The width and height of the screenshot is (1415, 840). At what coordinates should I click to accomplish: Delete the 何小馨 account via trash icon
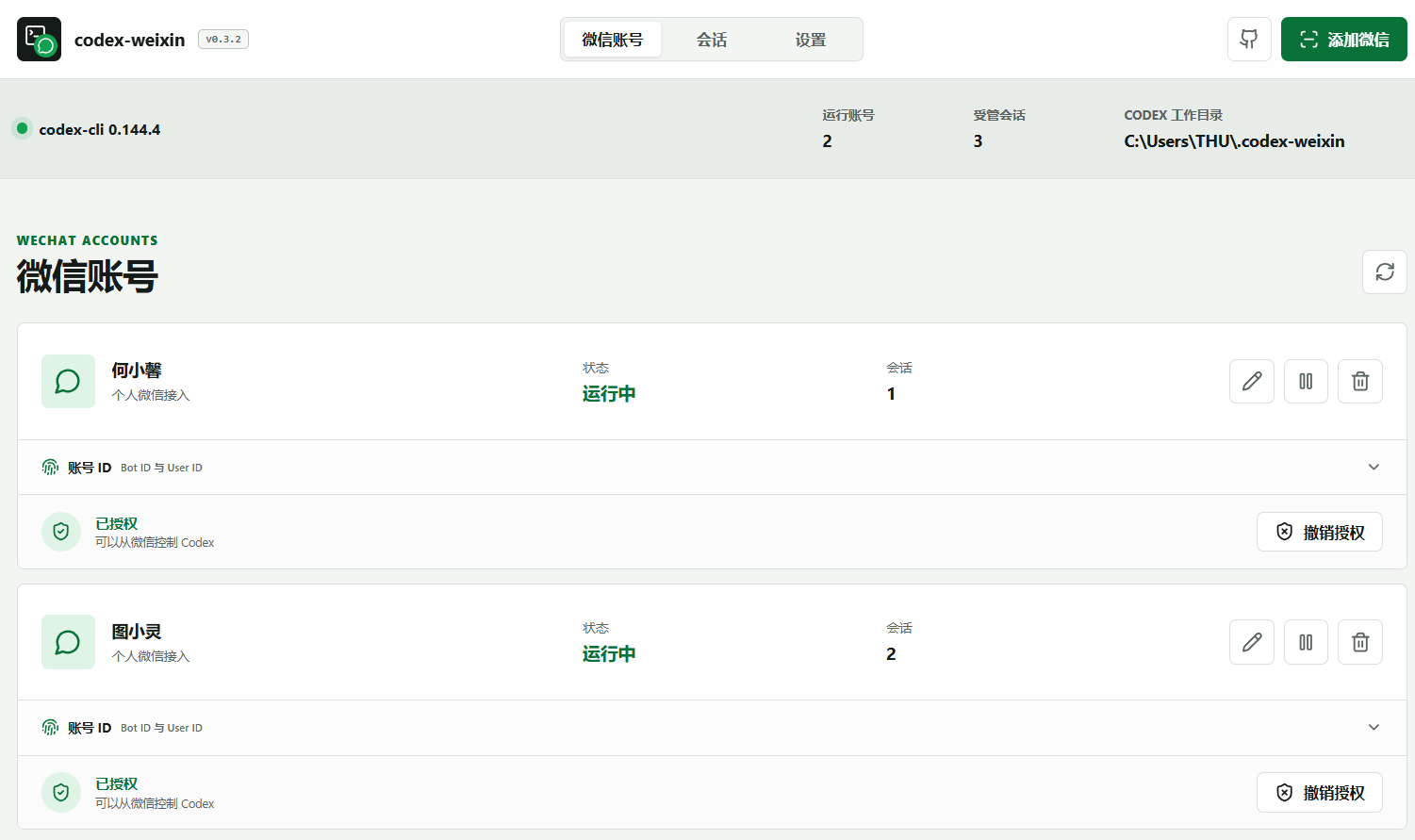tap(1360, 381)
